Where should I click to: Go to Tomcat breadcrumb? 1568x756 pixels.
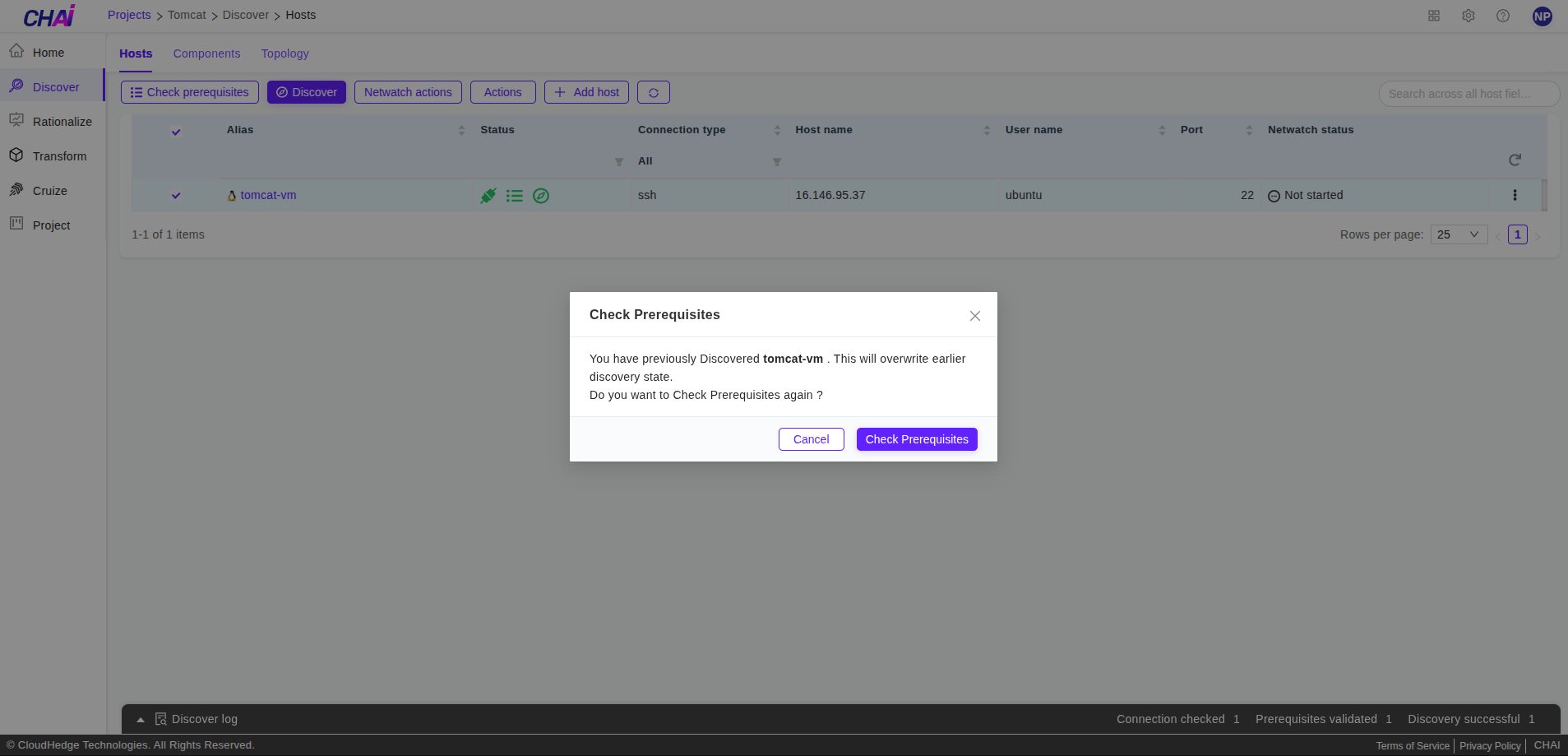187,15
